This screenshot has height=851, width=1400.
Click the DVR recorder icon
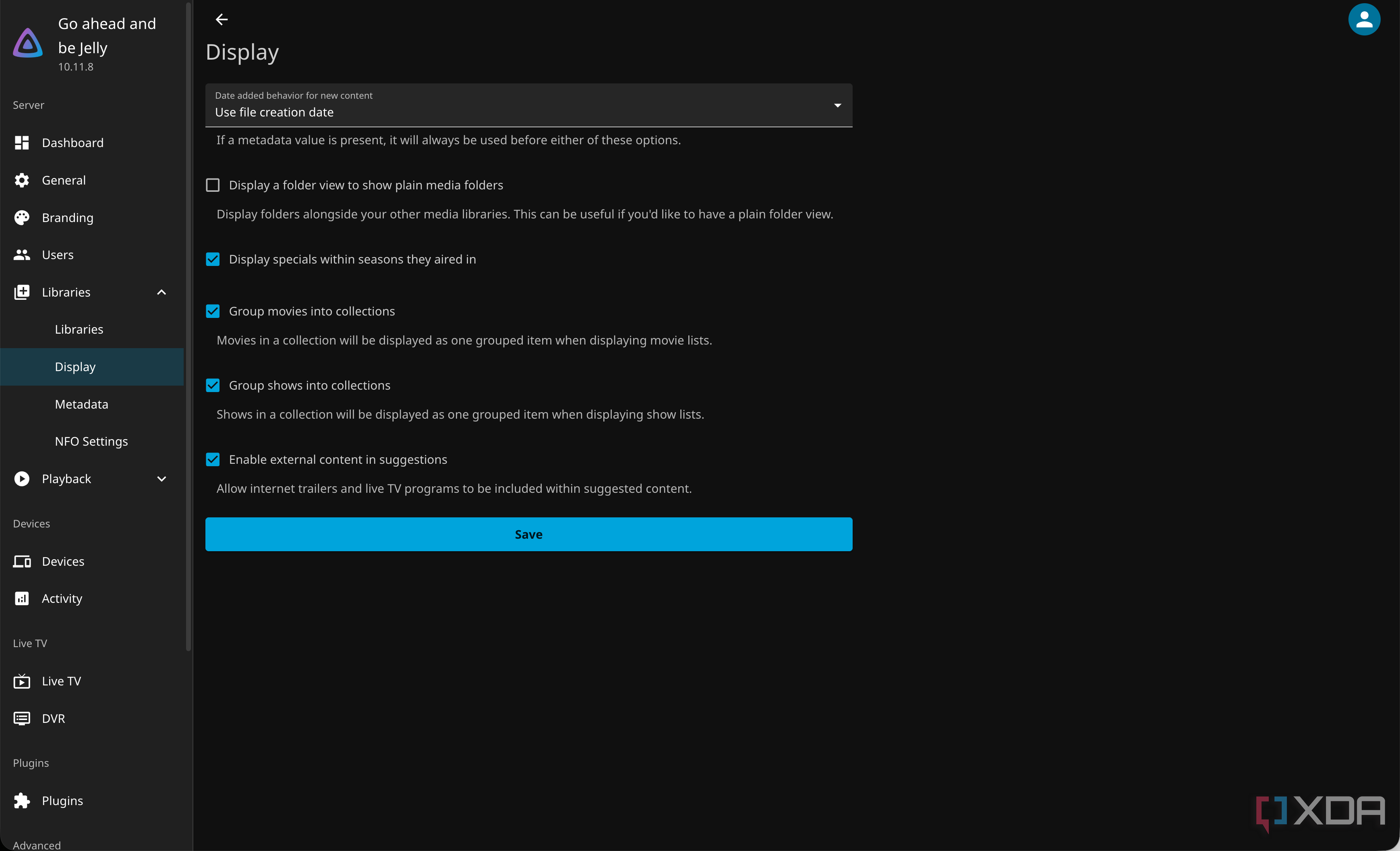22,718
